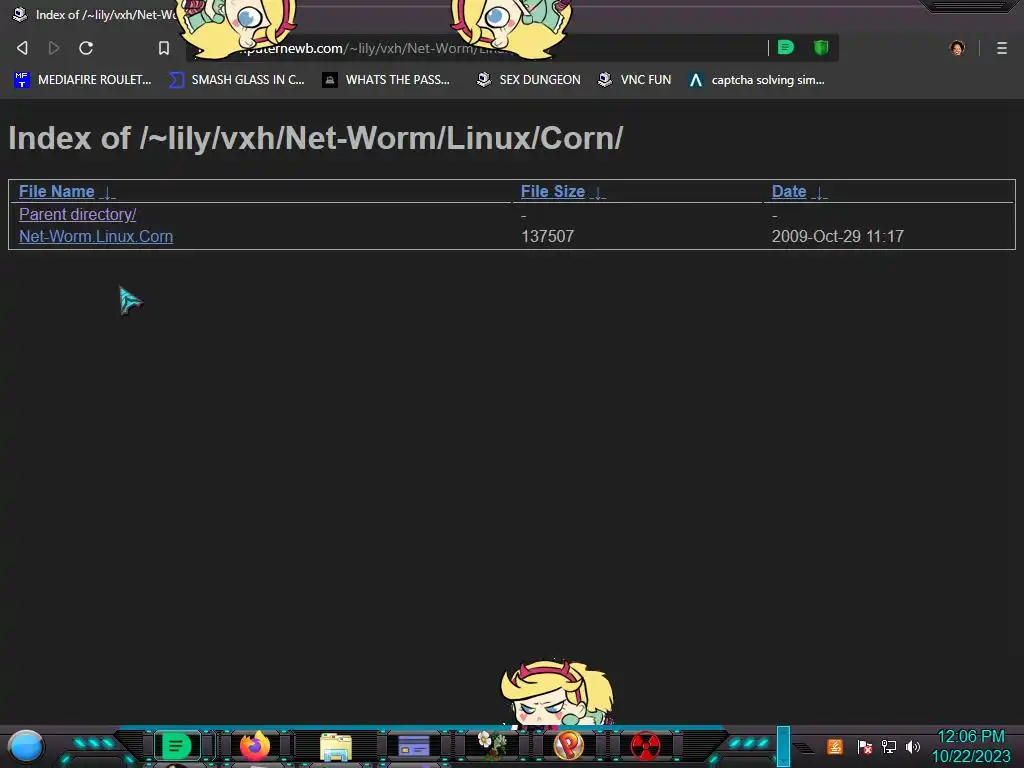
Task: Click the forward navigation arrow
Action: coord(54,48)
